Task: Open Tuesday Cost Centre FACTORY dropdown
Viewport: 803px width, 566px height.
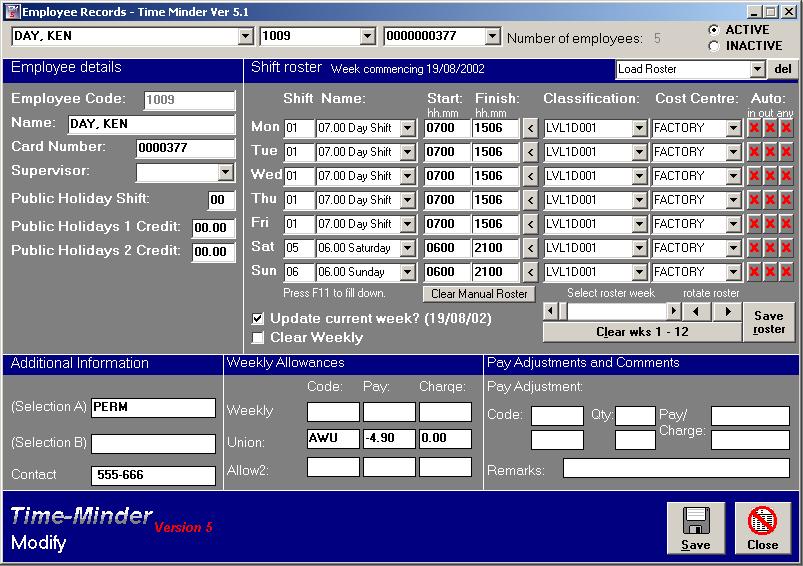Action: coord(733,152)
